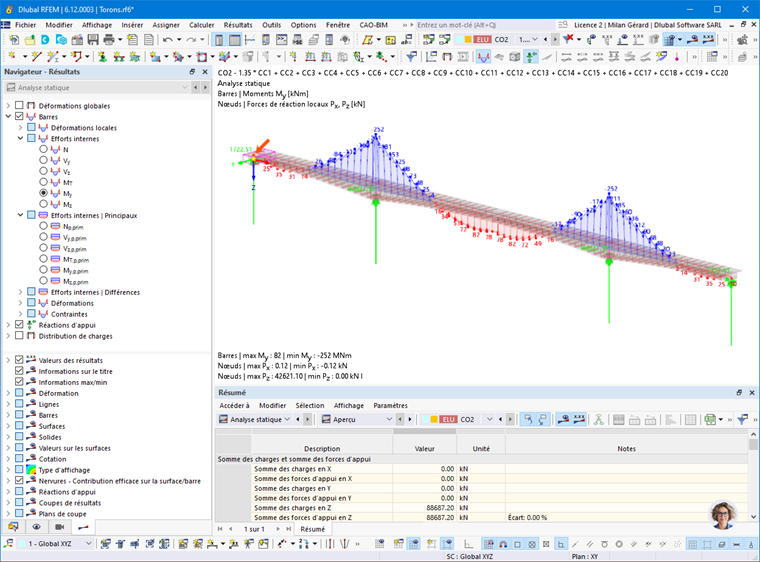Click the result filter funnel icon in toolbar
Screen dimensions: 760x562
point(412,57)
